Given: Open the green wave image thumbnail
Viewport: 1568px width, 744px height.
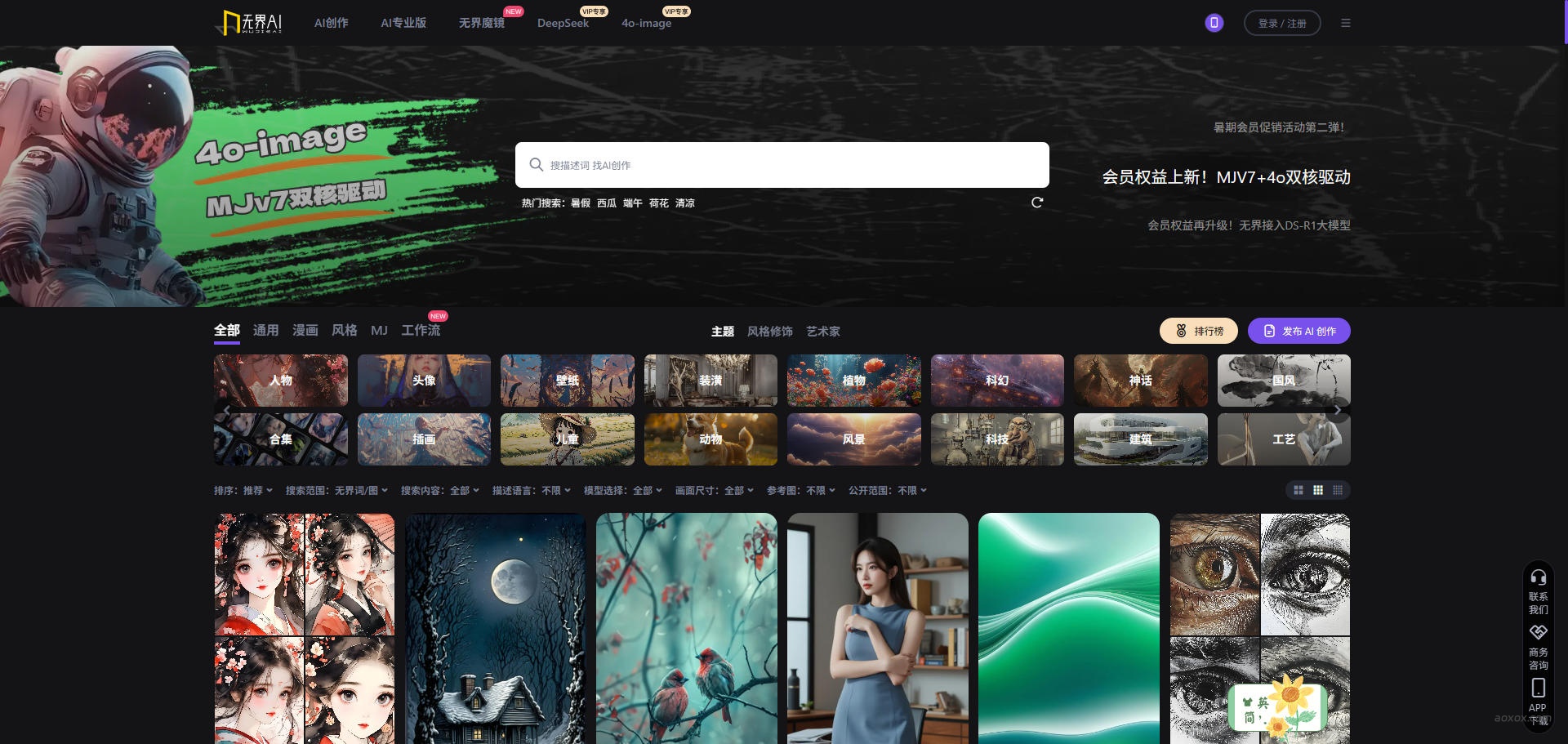Looking at the screenshot, I should [1068, 628].
